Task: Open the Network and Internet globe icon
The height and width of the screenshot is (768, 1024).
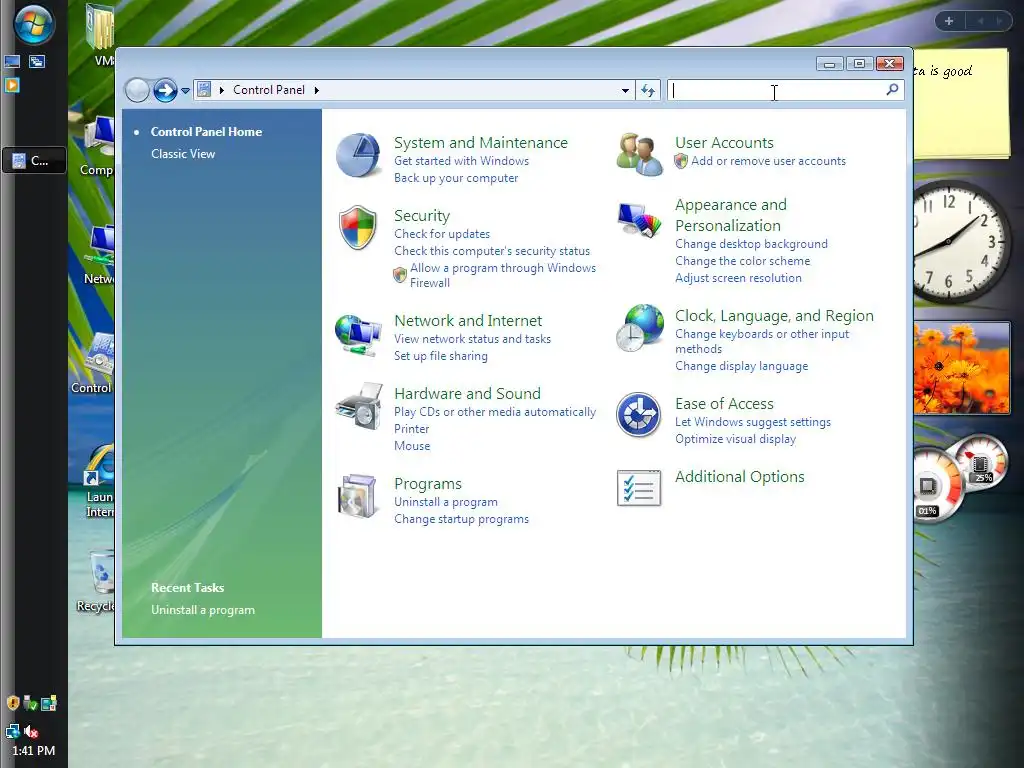Action: click(358, 335)
